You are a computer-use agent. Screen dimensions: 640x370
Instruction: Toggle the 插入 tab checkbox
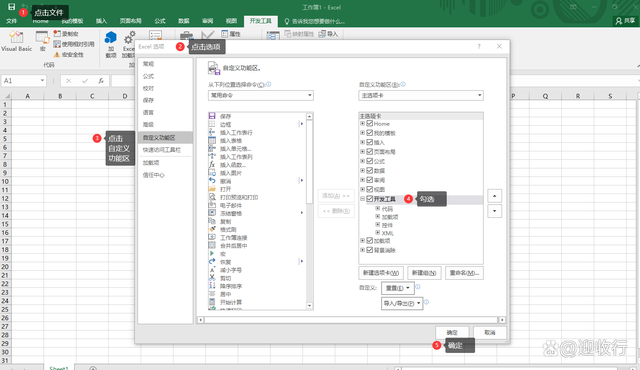click(369, 142)
